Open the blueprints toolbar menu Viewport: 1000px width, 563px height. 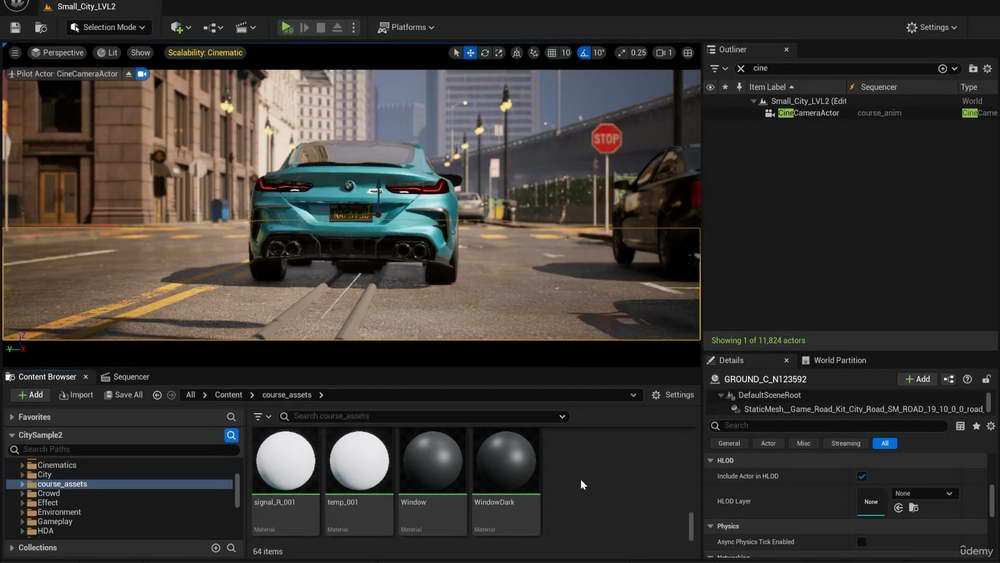[212, 27]
